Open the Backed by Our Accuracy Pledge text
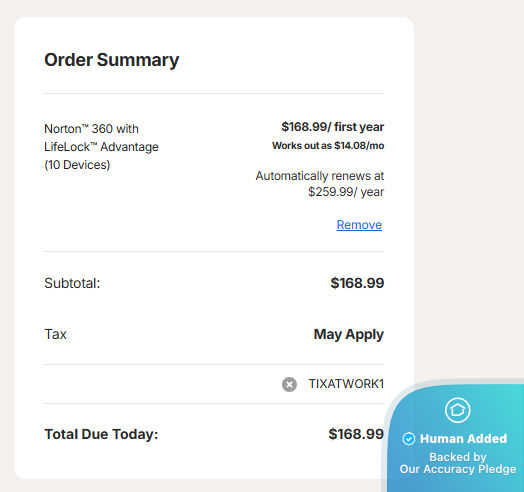Image resolution: width=524 pixels, height=492 pixels. [x=457, y=463]
